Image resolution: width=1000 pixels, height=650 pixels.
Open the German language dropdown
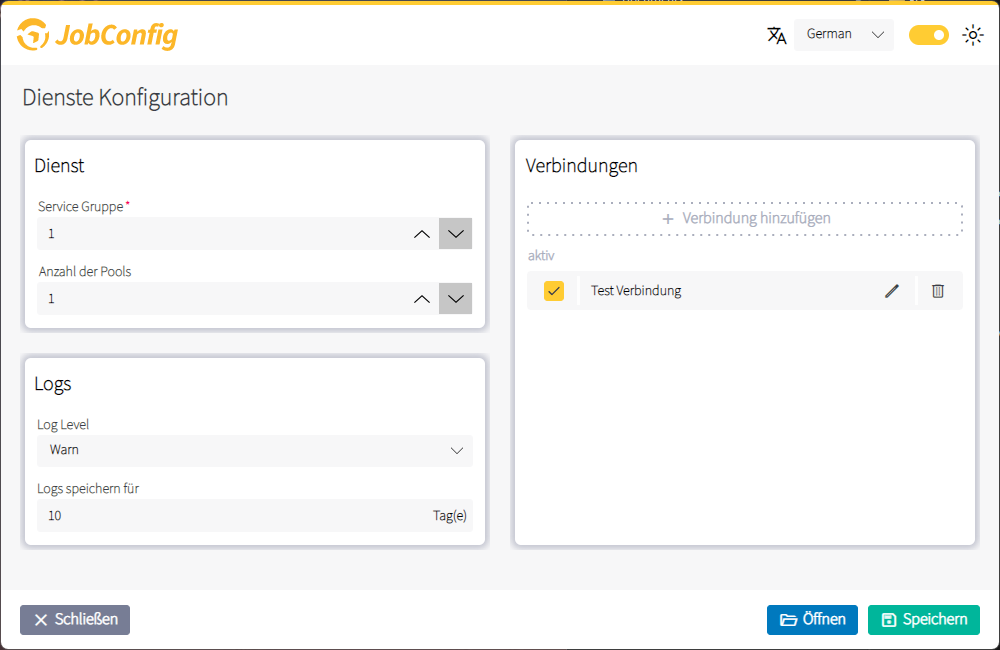pos(843,34)
